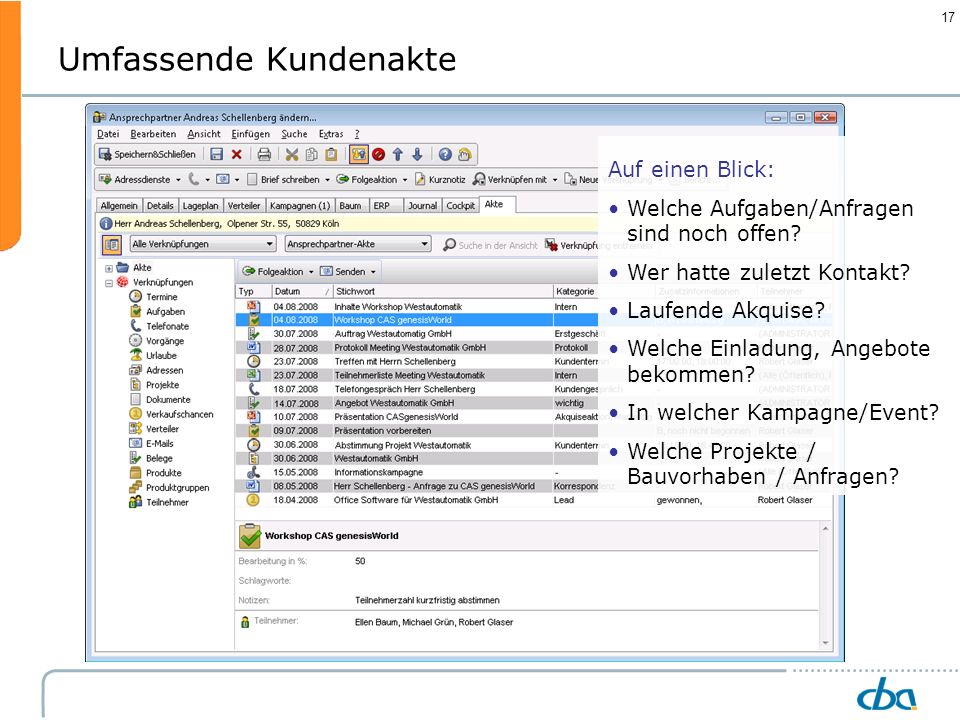The width and height of the screenshot is (960, 720).
Task: Click the red X delete icon
Action: [236, 154]
